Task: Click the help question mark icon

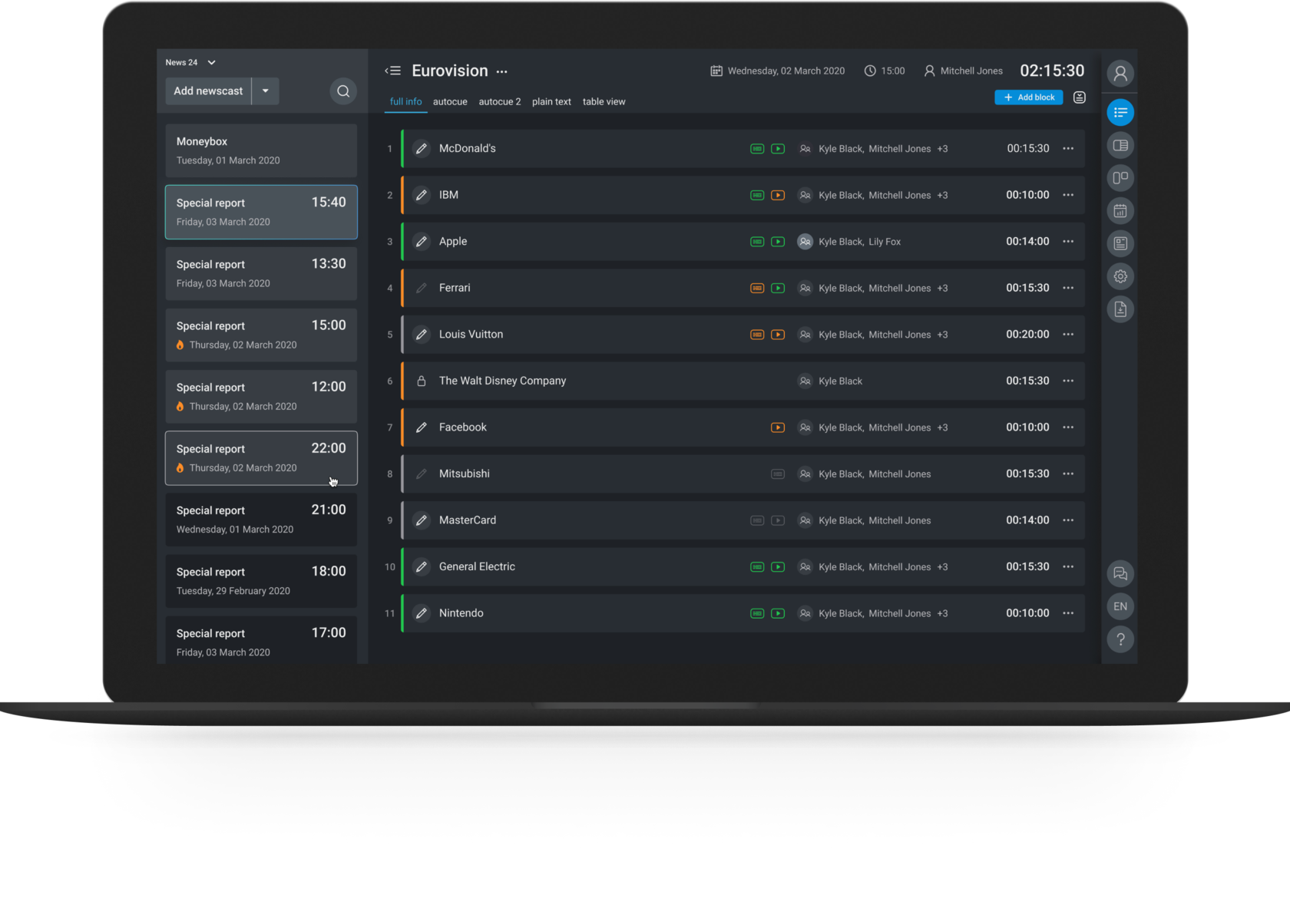Action: click(x=1120, y=639)
